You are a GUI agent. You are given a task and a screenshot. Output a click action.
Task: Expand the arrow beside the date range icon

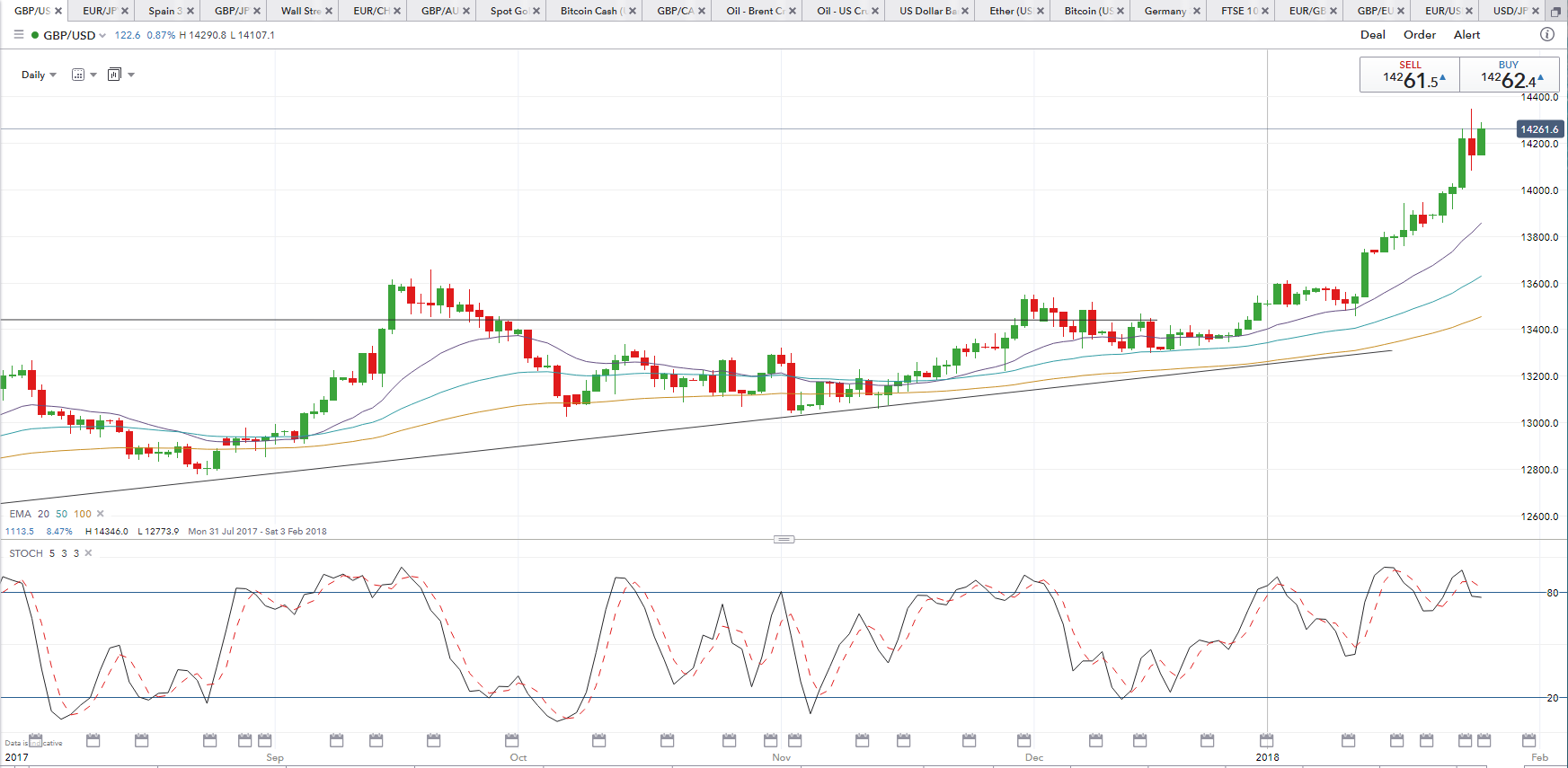point(93,75)
